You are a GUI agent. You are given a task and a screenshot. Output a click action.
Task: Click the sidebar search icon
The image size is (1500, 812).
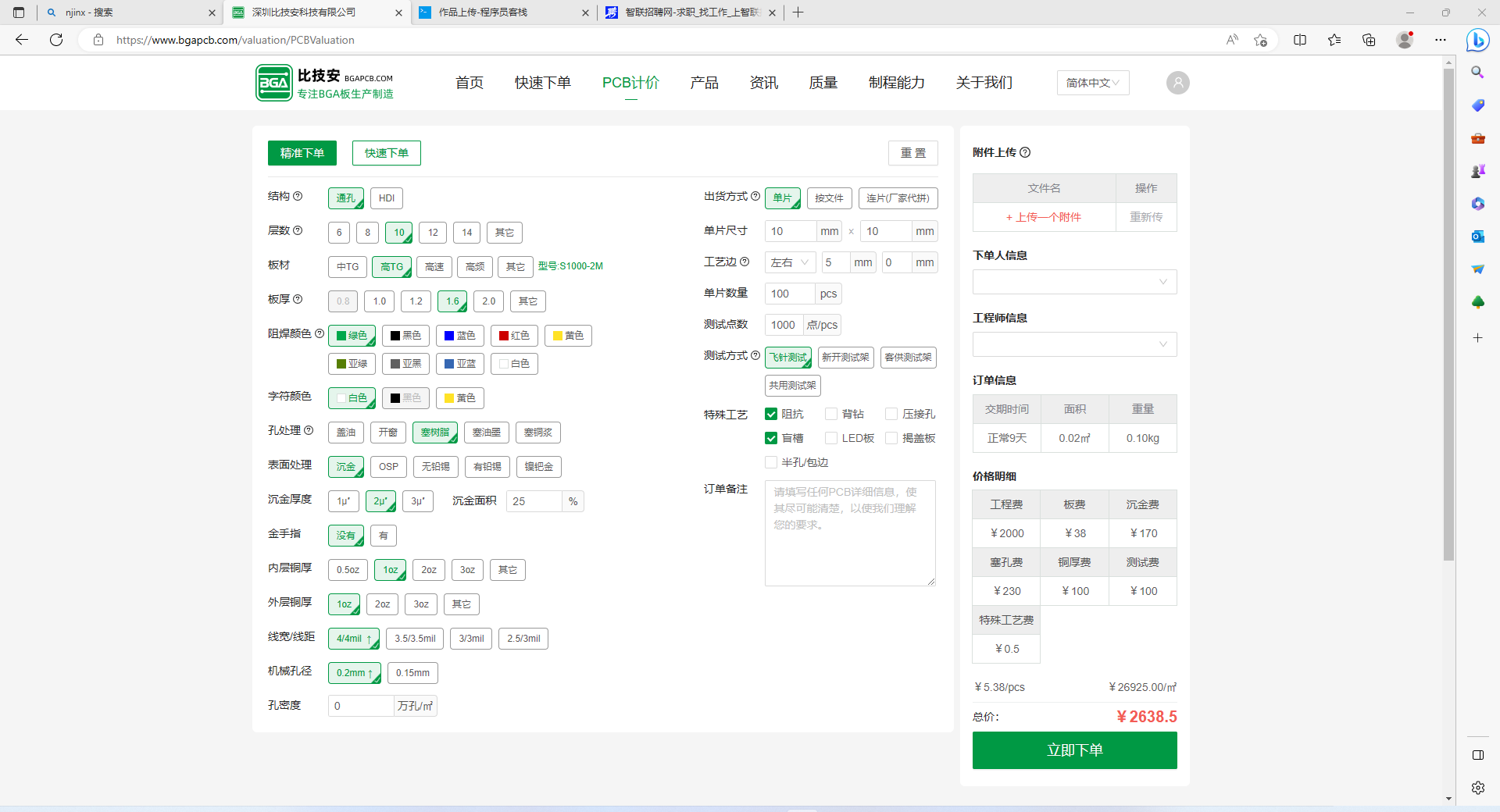pyautogui.click(x=1477, y=73)
